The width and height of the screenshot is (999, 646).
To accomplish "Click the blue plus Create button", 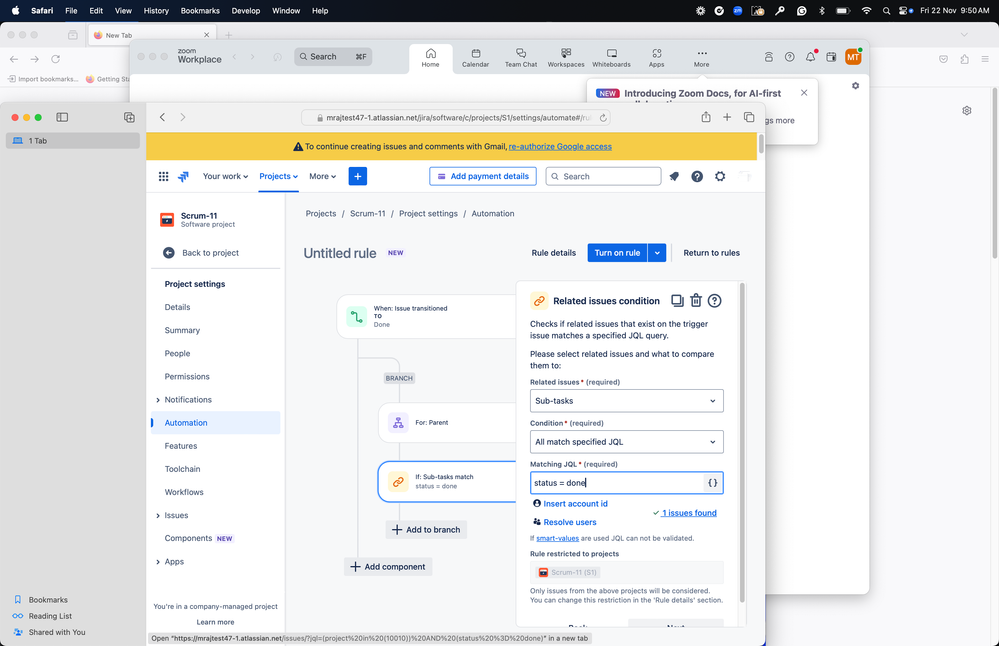I will [357, 176].
